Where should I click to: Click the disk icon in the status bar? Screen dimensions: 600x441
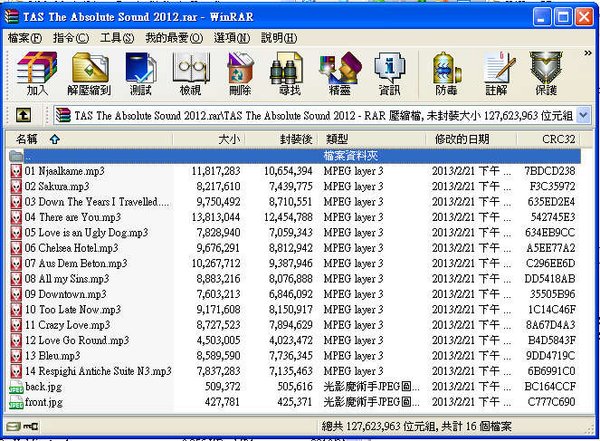14,426
